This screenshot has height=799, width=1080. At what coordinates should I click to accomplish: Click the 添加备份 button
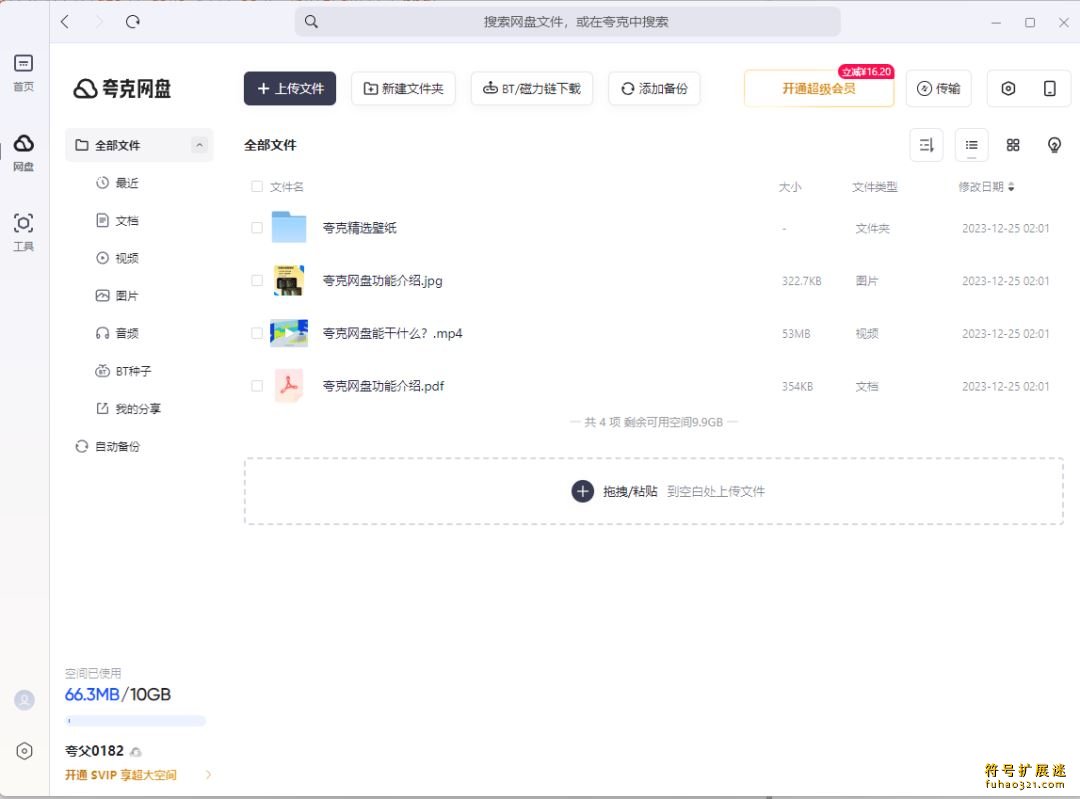pyautogui.click(x=654, y=88)
